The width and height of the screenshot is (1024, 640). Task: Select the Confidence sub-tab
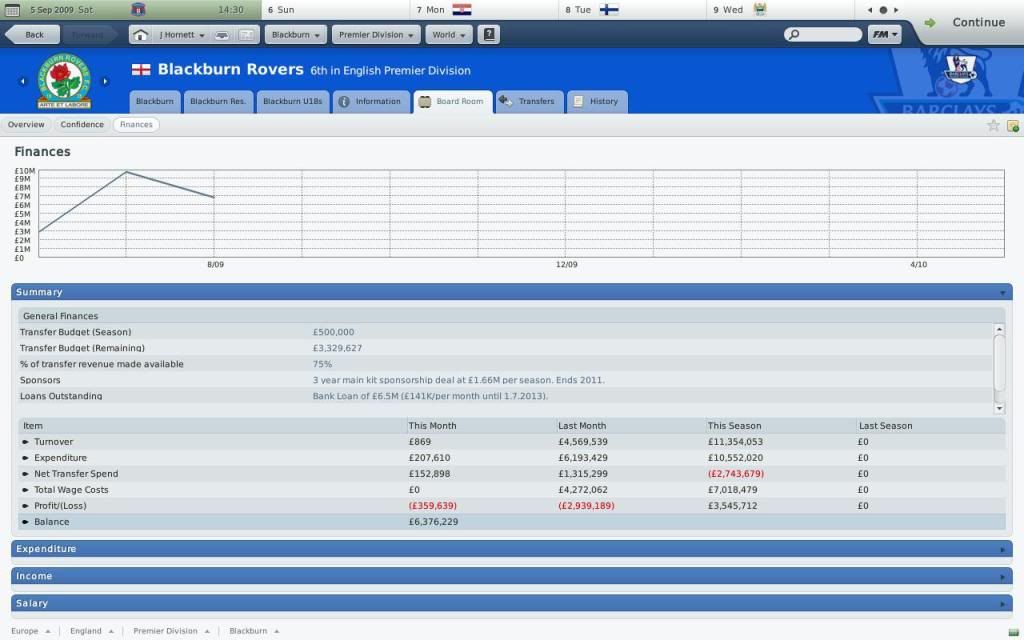tap(82, 125)
